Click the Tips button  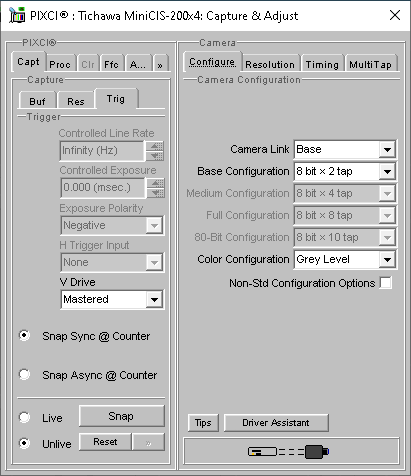(x=203, y=423)
